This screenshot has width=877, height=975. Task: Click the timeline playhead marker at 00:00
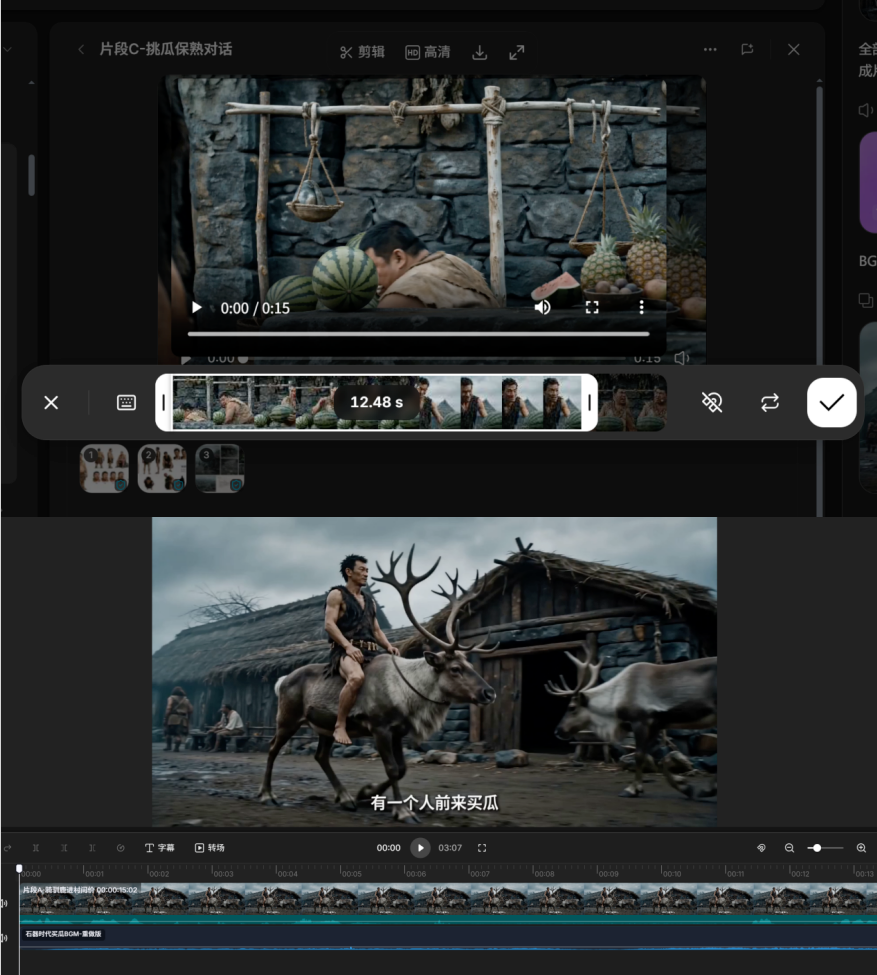pyautogui.click(x=19, y=868)
